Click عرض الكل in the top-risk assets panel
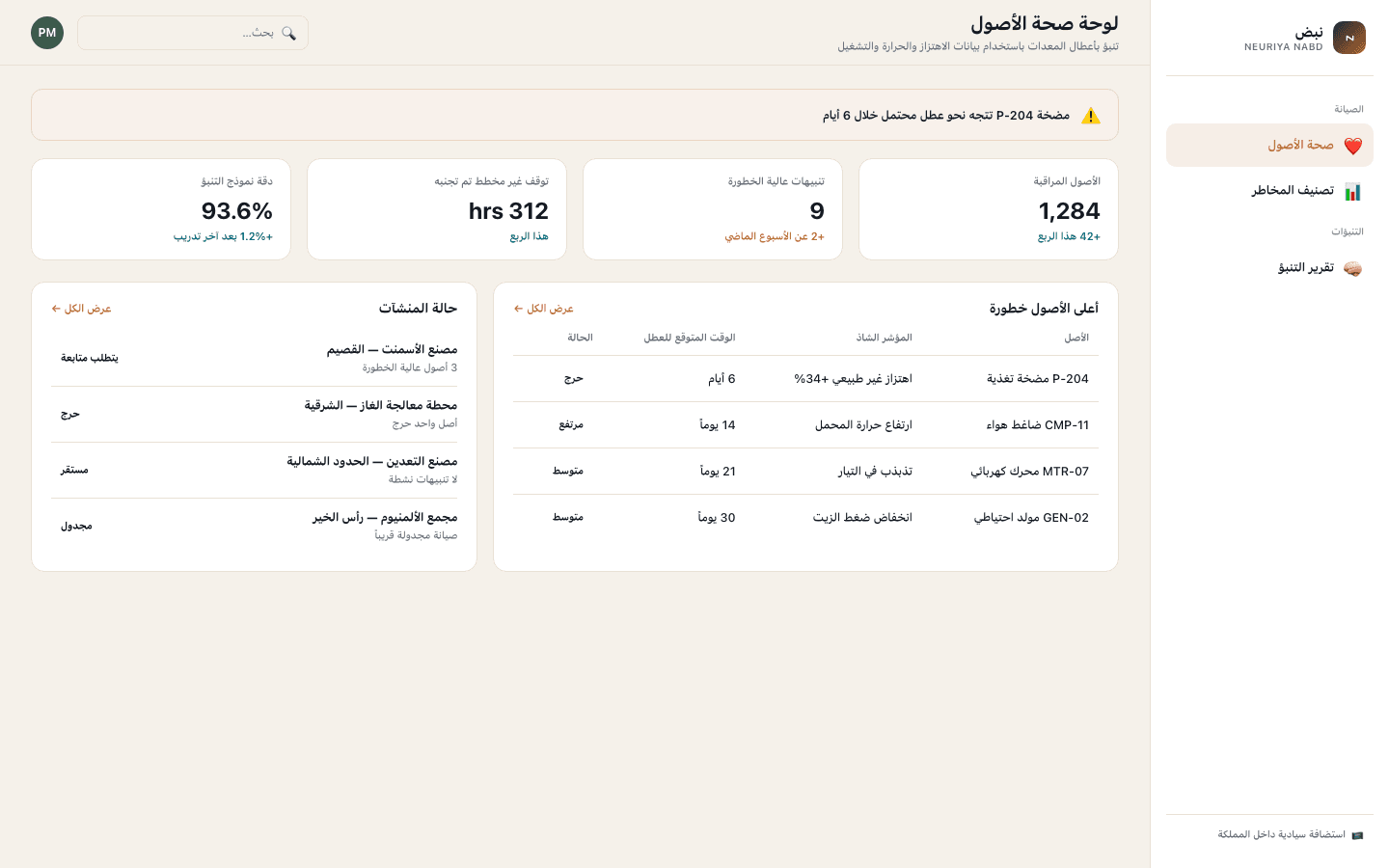This screenshot has width=1389, height=868. click(x=543, y=309)
